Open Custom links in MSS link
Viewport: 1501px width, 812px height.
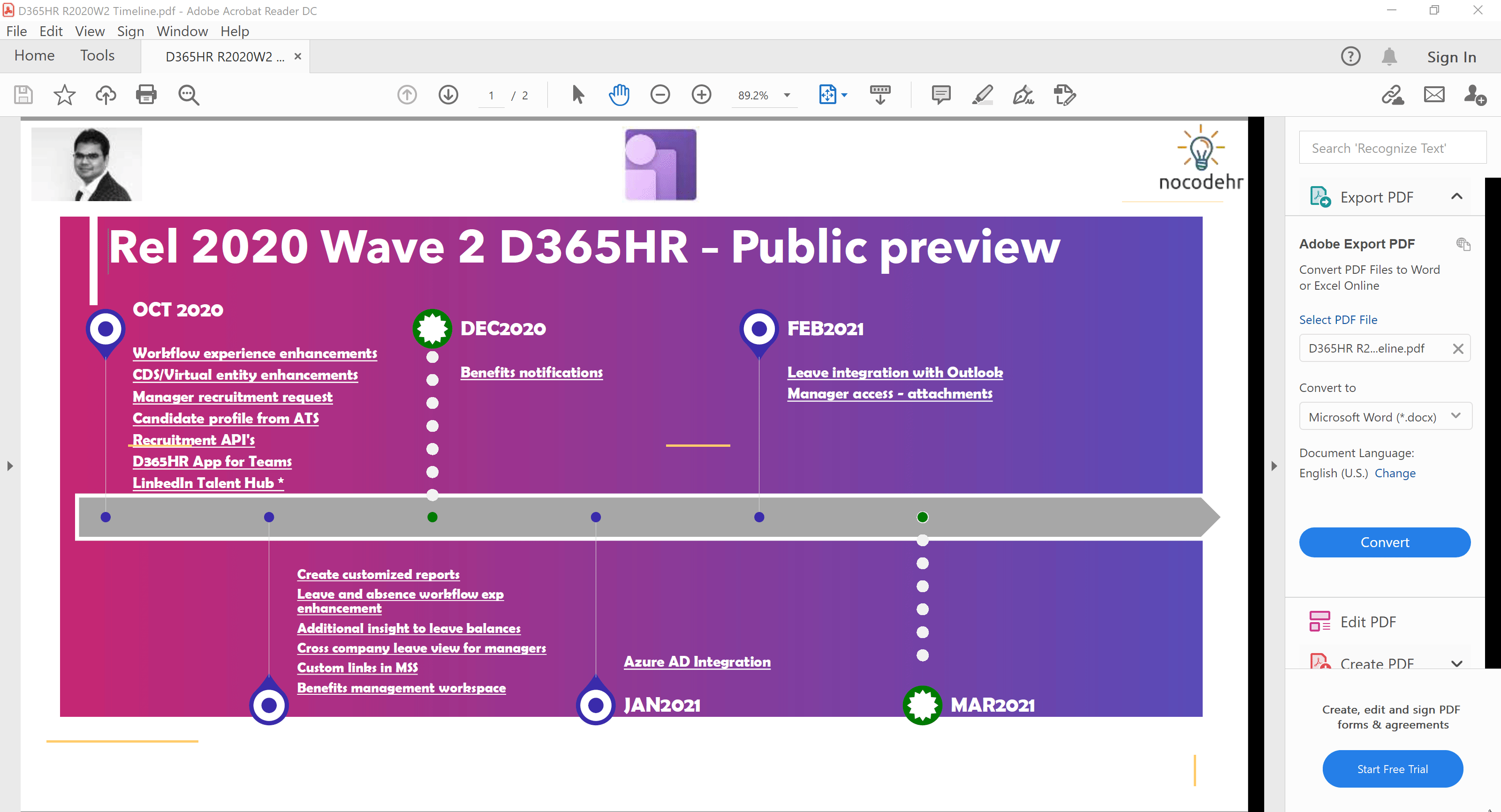(x=357, y=668)
